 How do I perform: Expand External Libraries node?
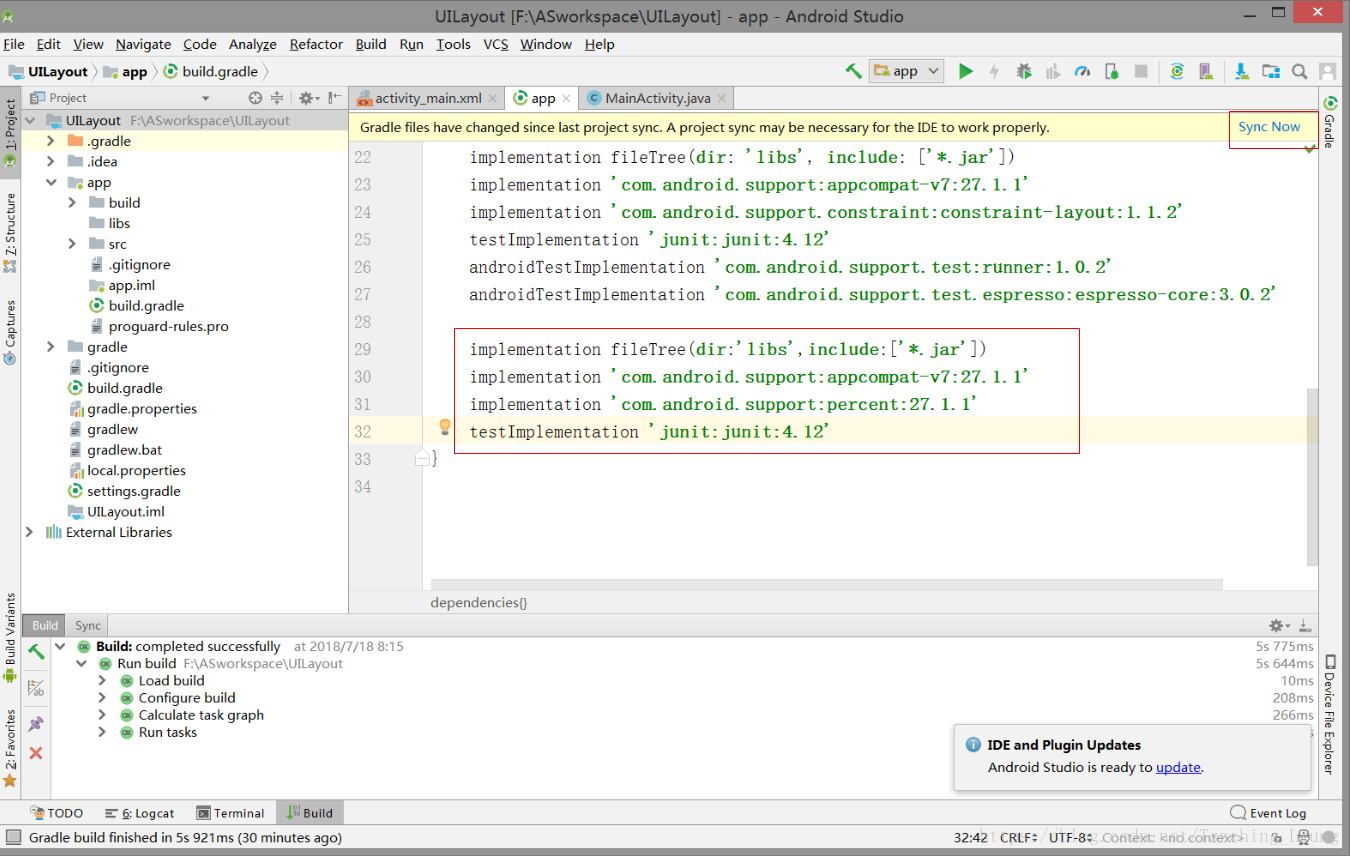click(x=29, y=532)
